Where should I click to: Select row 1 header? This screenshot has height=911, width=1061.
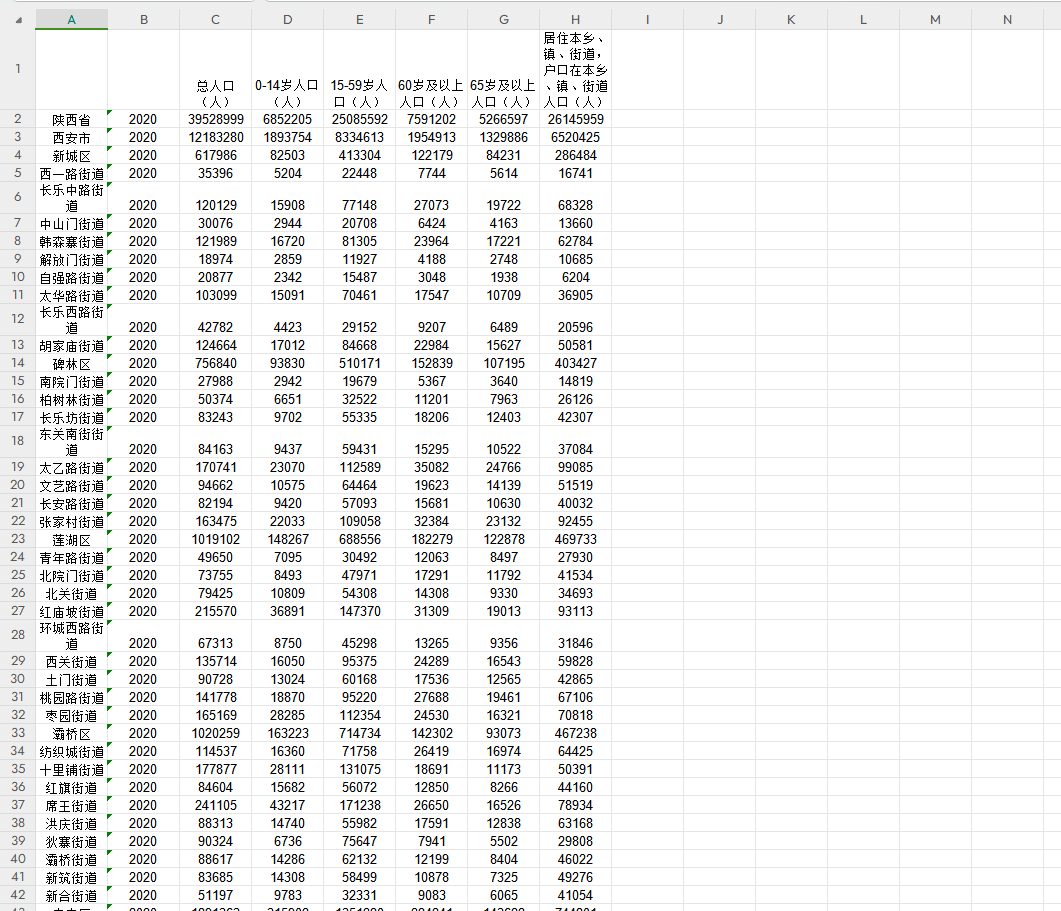click(x=18, y=69)
